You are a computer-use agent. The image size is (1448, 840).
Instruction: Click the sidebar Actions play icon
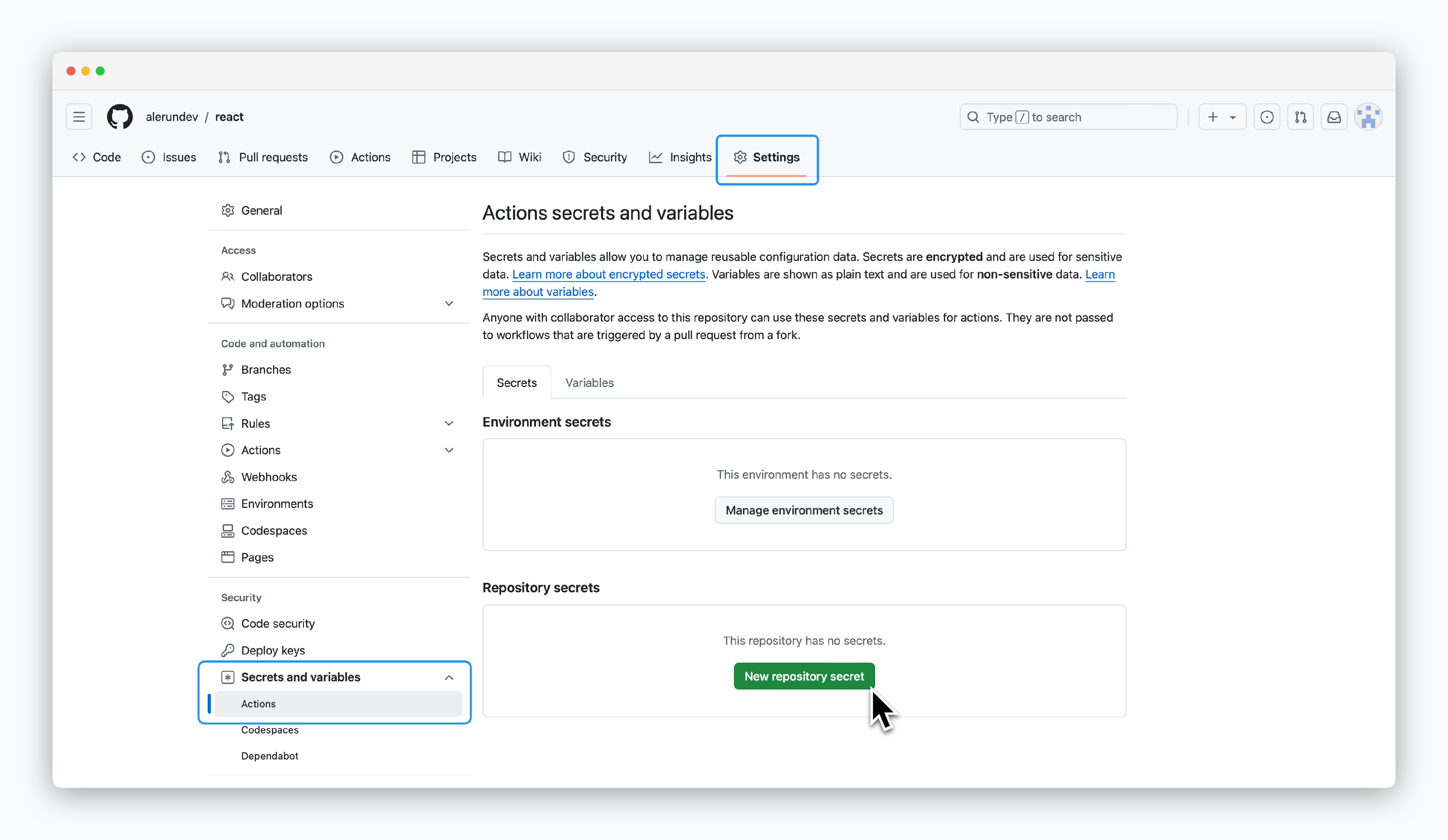pyautogui.click(x=228, y=450)
